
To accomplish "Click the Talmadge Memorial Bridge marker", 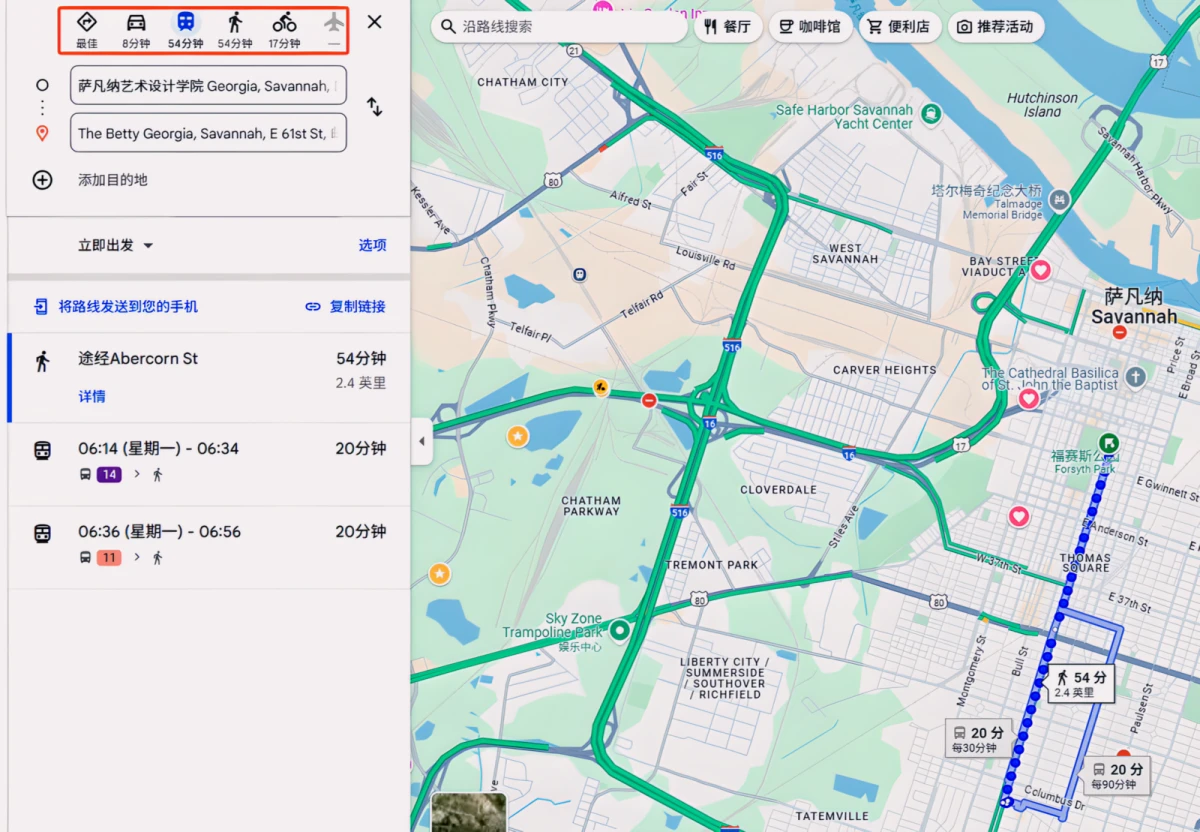I will point(1058,201).
